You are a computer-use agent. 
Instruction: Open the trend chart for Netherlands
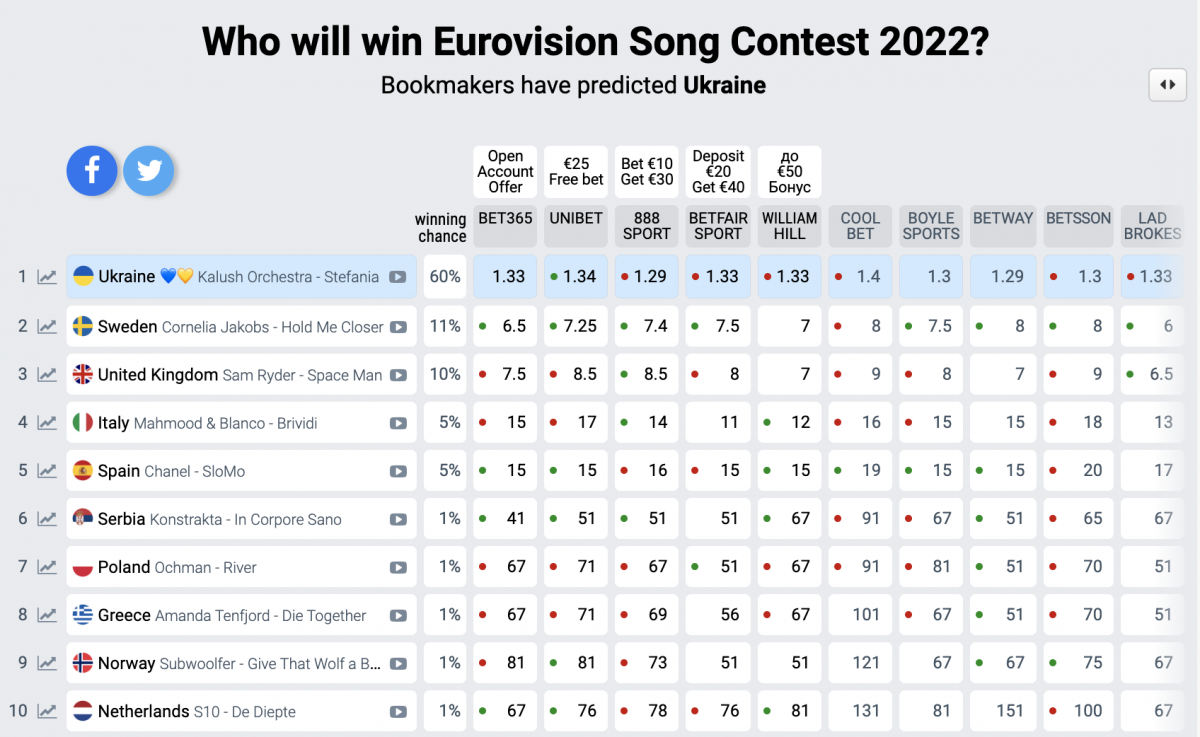point(47,712)
